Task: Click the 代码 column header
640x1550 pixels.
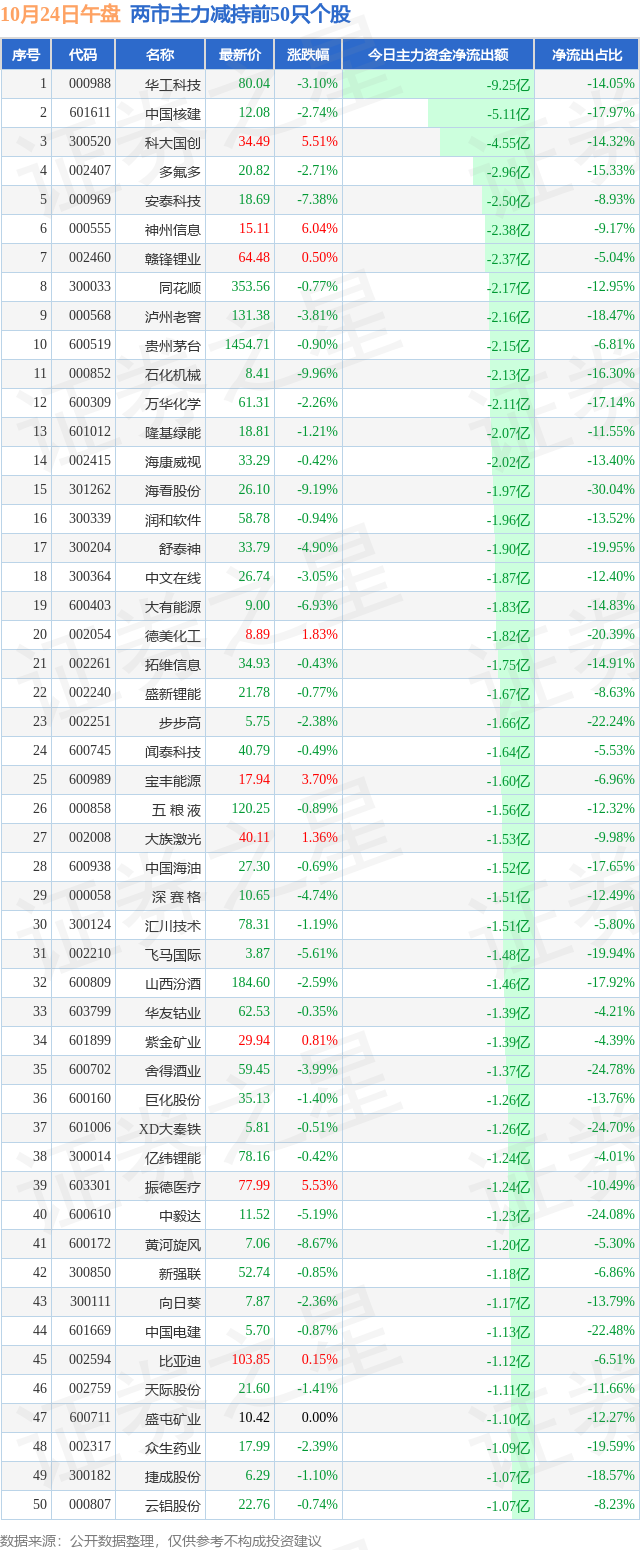Action: pos(83,55)
